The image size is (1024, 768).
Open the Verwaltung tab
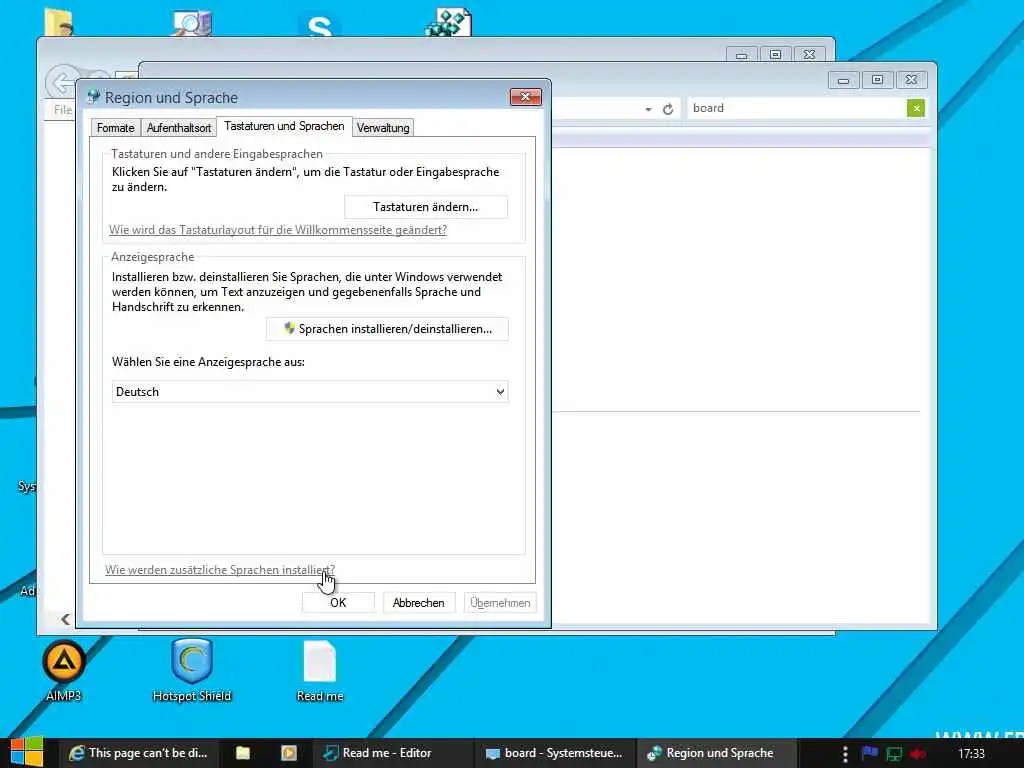click(x=383, y=127)
